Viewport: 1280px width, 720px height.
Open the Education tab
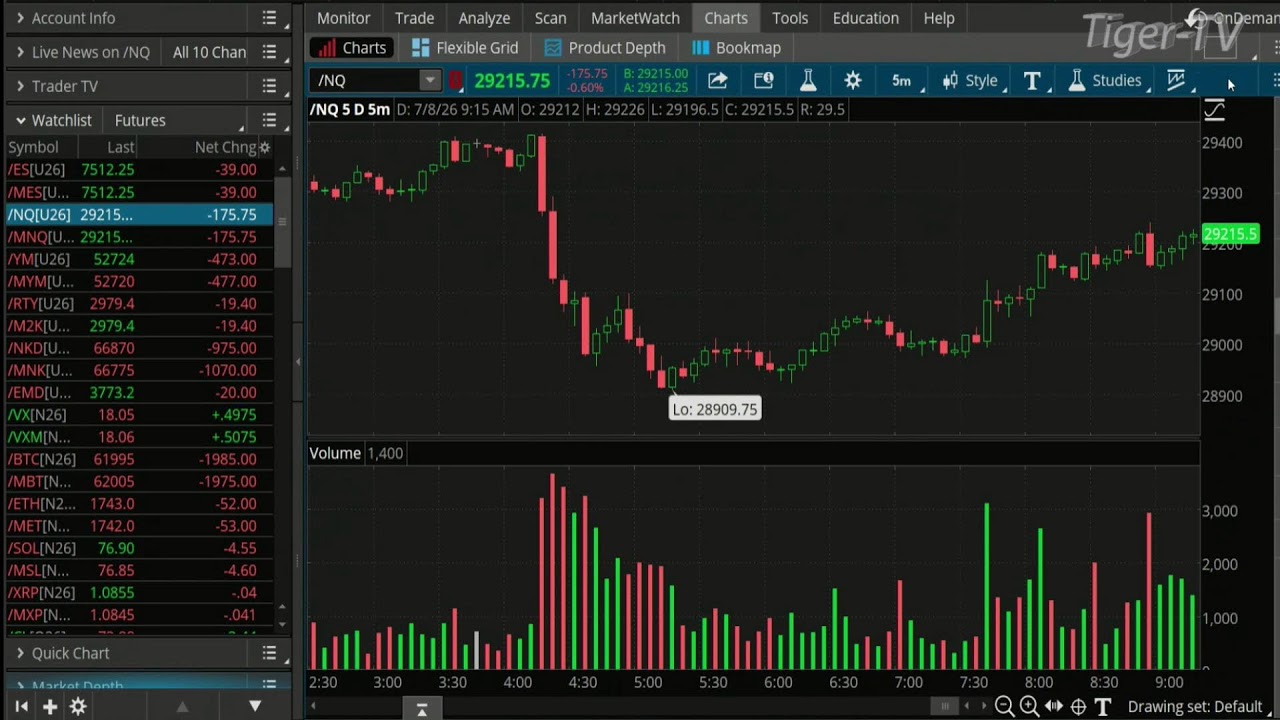tap(866, 18)
